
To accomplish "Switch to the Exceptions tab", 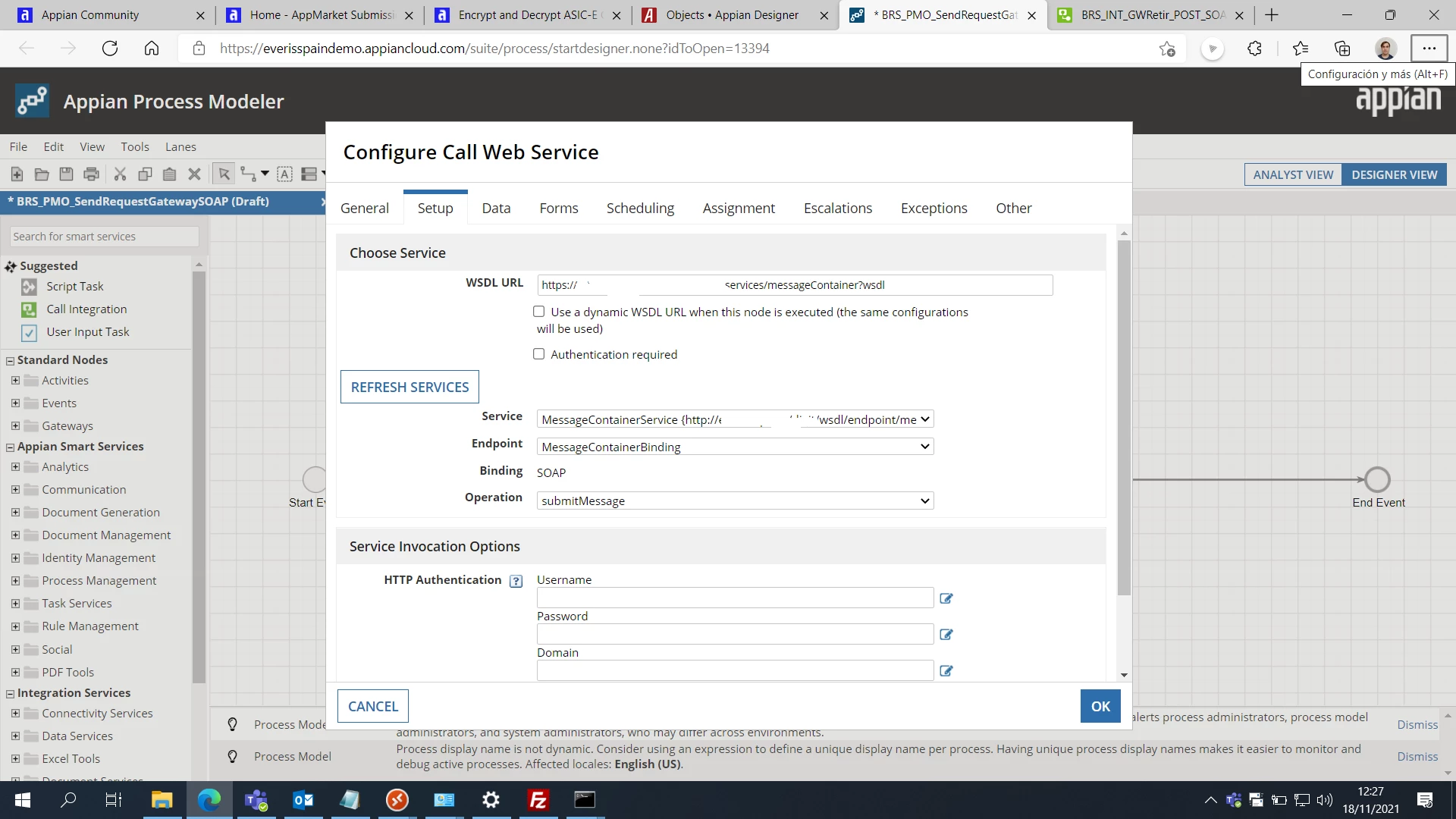I will [934, 209].
